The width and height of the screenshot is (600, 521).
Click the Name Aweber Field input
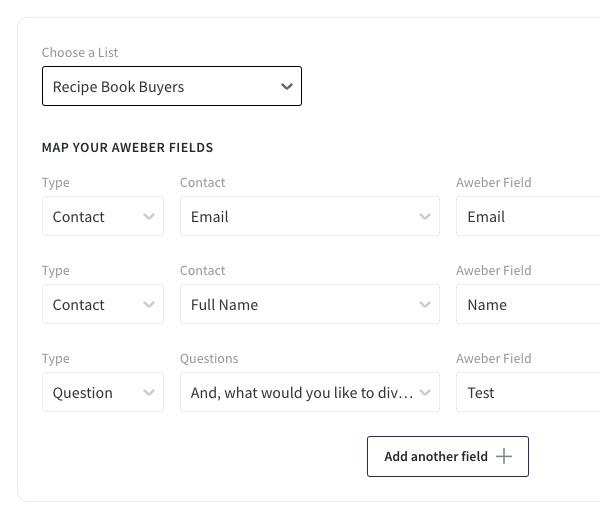(x=528, y=305)
